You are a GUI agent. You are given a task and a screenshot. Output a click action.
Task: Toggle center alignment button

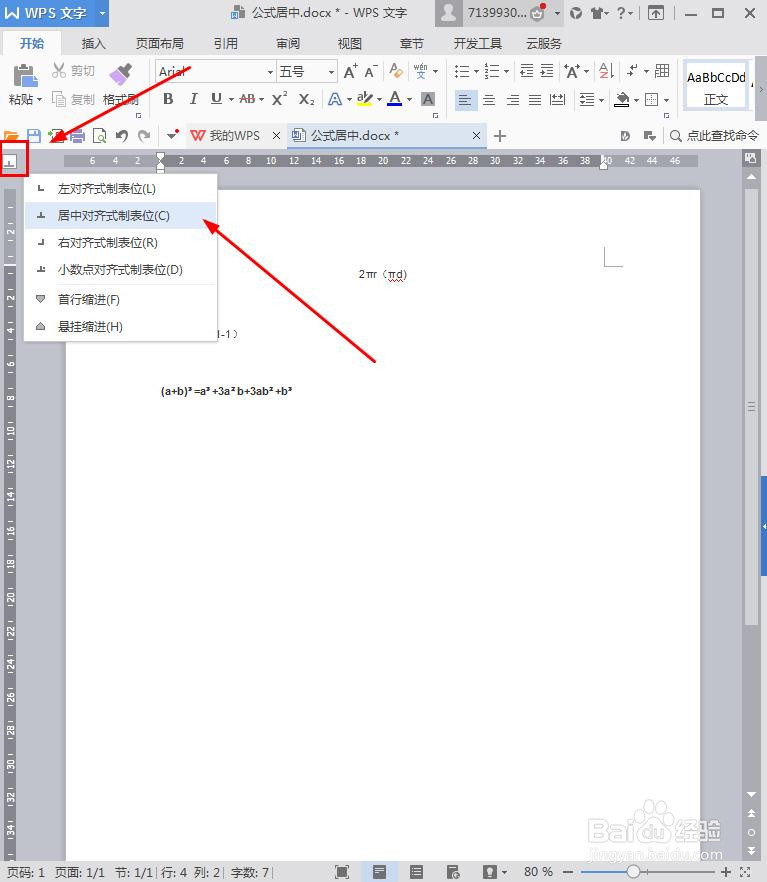pos(489,100)
